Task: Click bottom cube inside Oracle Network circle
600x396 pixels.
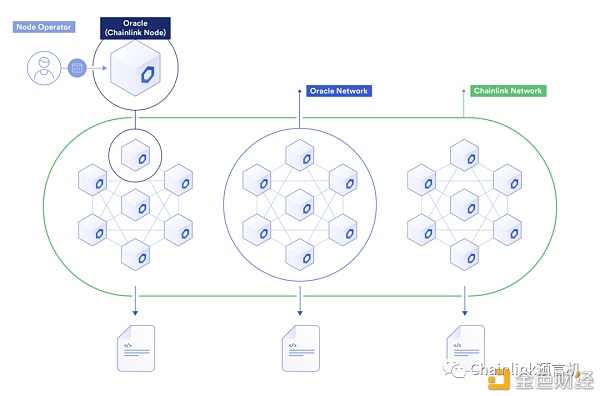Action: point(300,255)
